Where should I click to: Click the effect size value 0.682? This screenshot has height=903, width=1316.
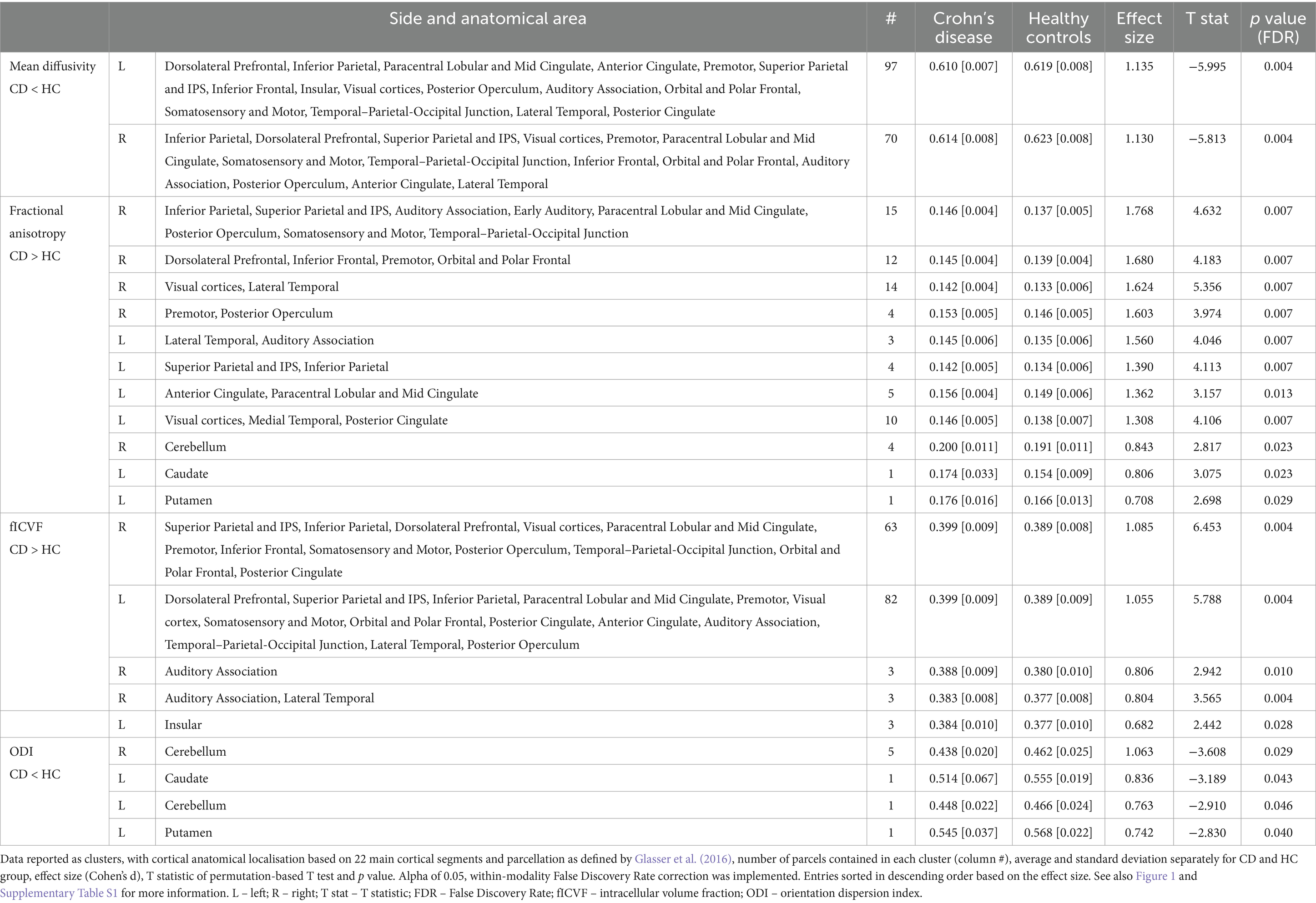[x=1139, y=725]
